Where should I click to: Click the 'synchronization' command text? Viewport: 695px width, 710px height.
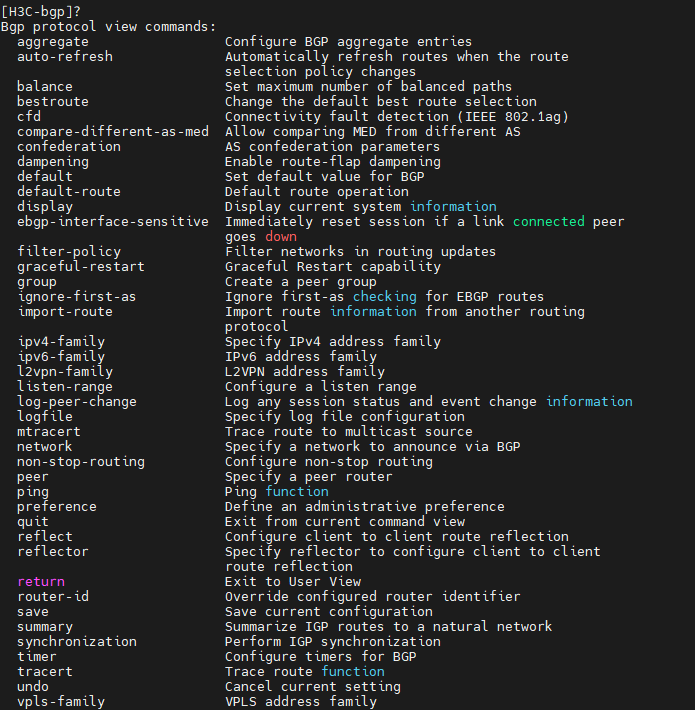(x=77, y=641)
